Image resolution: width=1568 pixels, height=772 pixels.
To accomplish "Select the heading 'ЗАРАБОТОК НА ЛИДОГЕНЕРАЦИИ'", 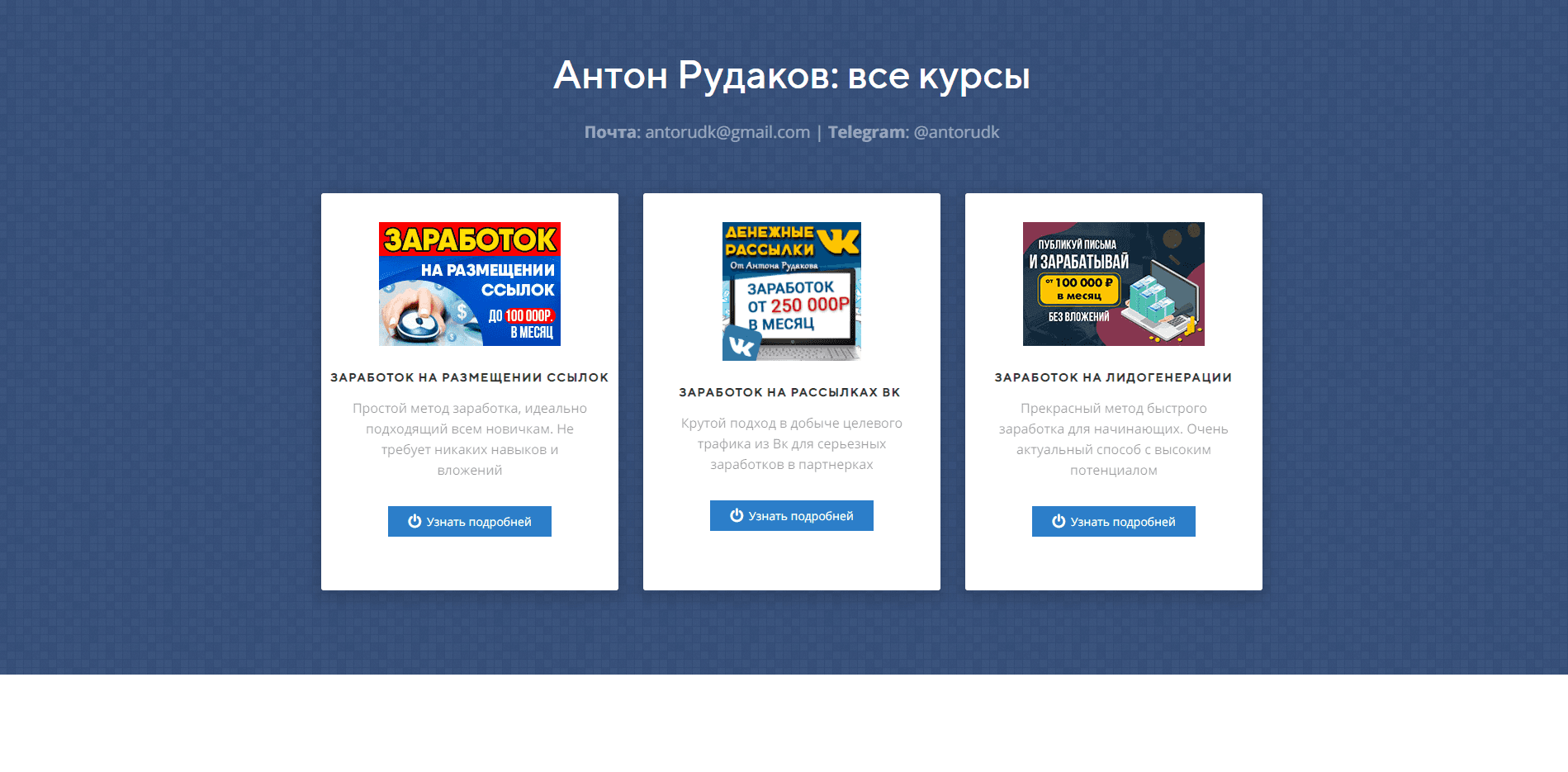I will 1113,377.
